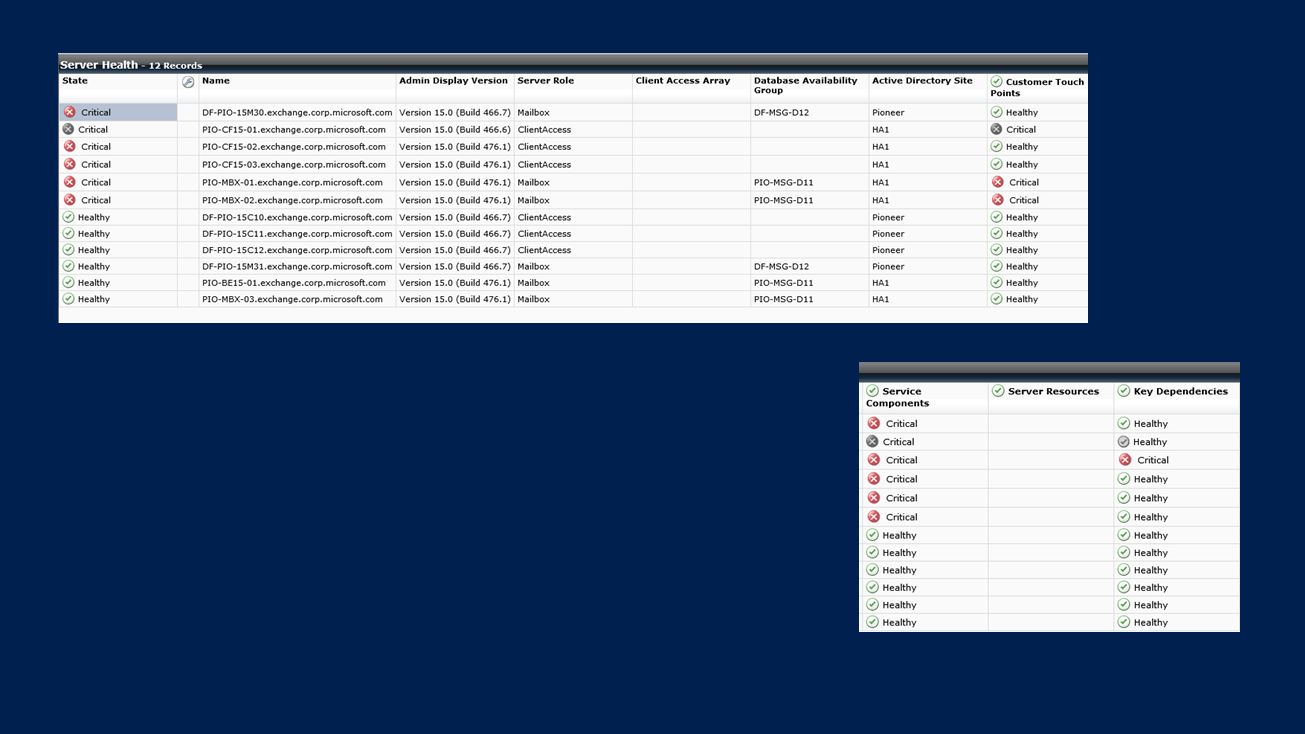Sort by Client Access Array column
This screenshot has width=1305, height=734.
pos(683,81)
